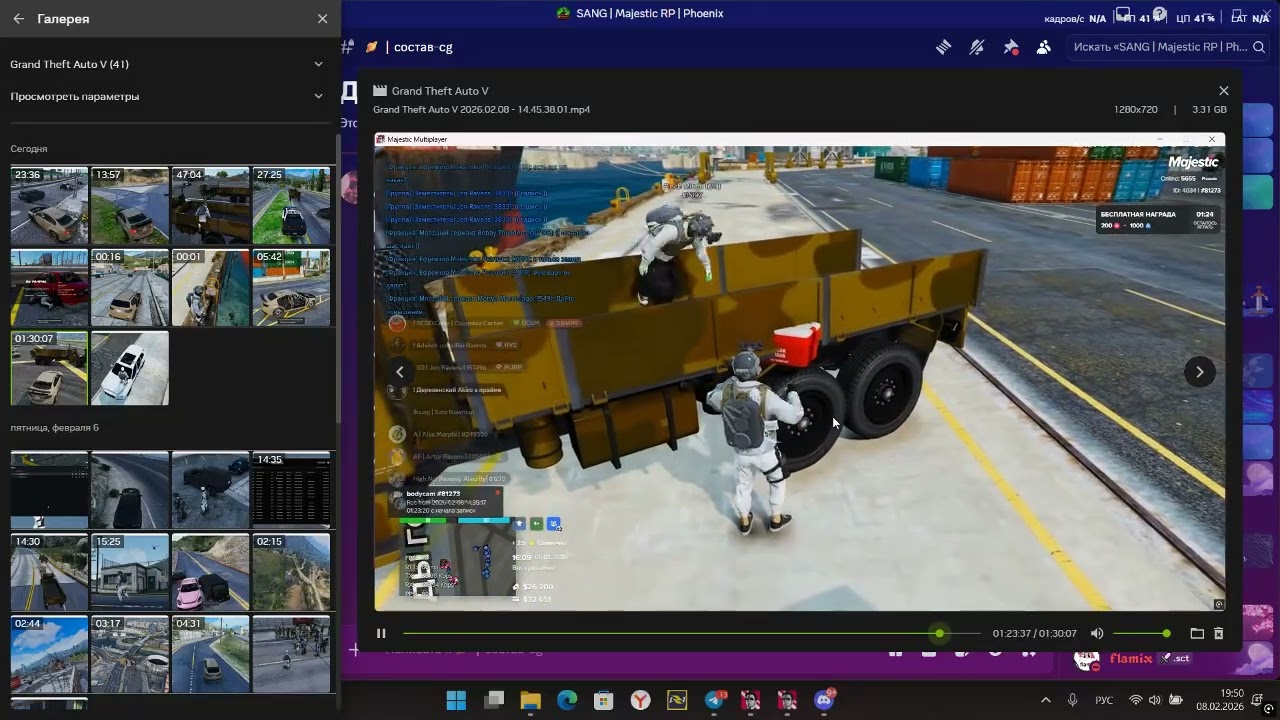Open the Windows Start menu
Screen dimensions: 1280x720
[x=456, y=700]
